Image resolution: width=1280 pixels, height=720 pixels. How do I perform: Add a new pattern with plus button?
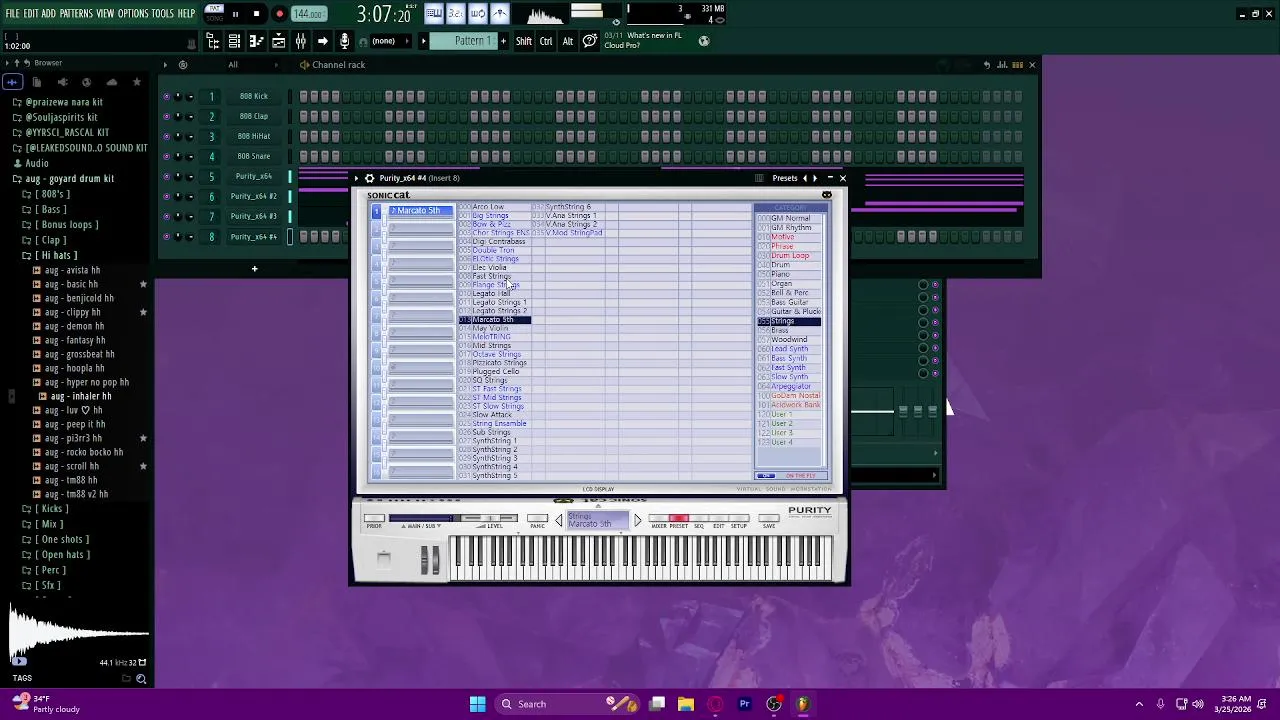[x=502, y=41]
